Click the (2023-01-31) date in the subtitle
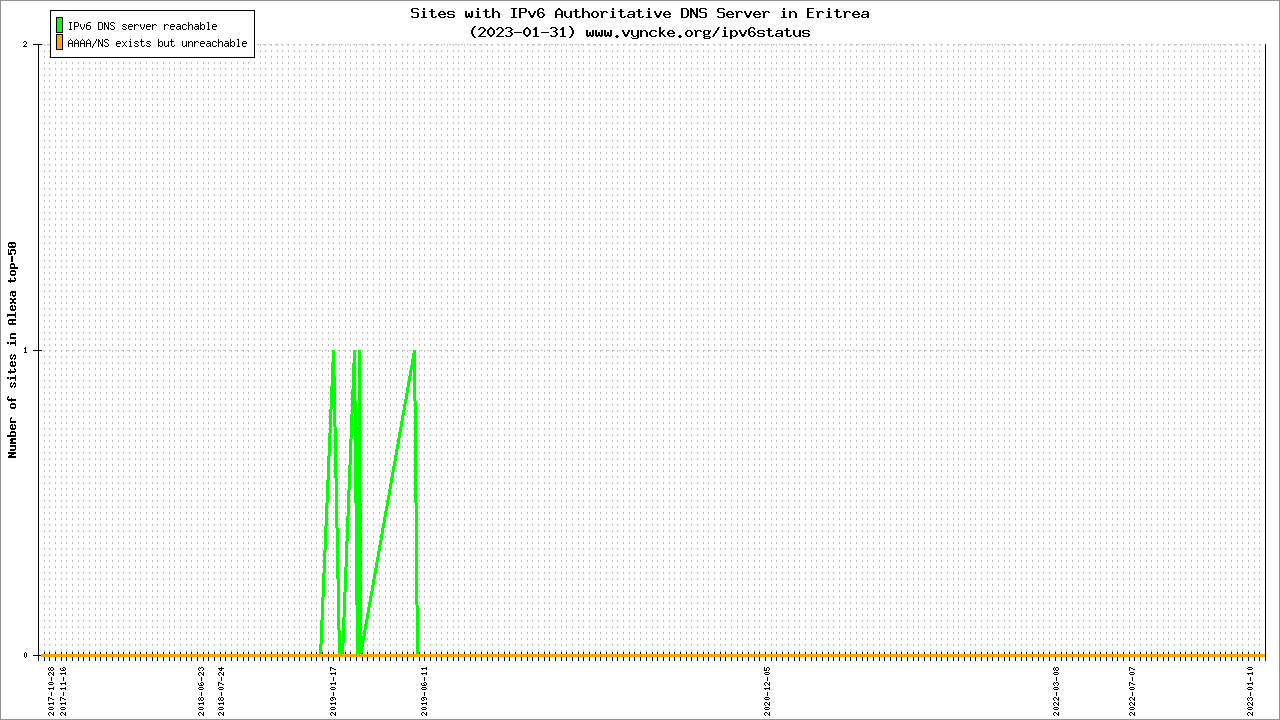The image size is (1280, 720). pos(523,32)
